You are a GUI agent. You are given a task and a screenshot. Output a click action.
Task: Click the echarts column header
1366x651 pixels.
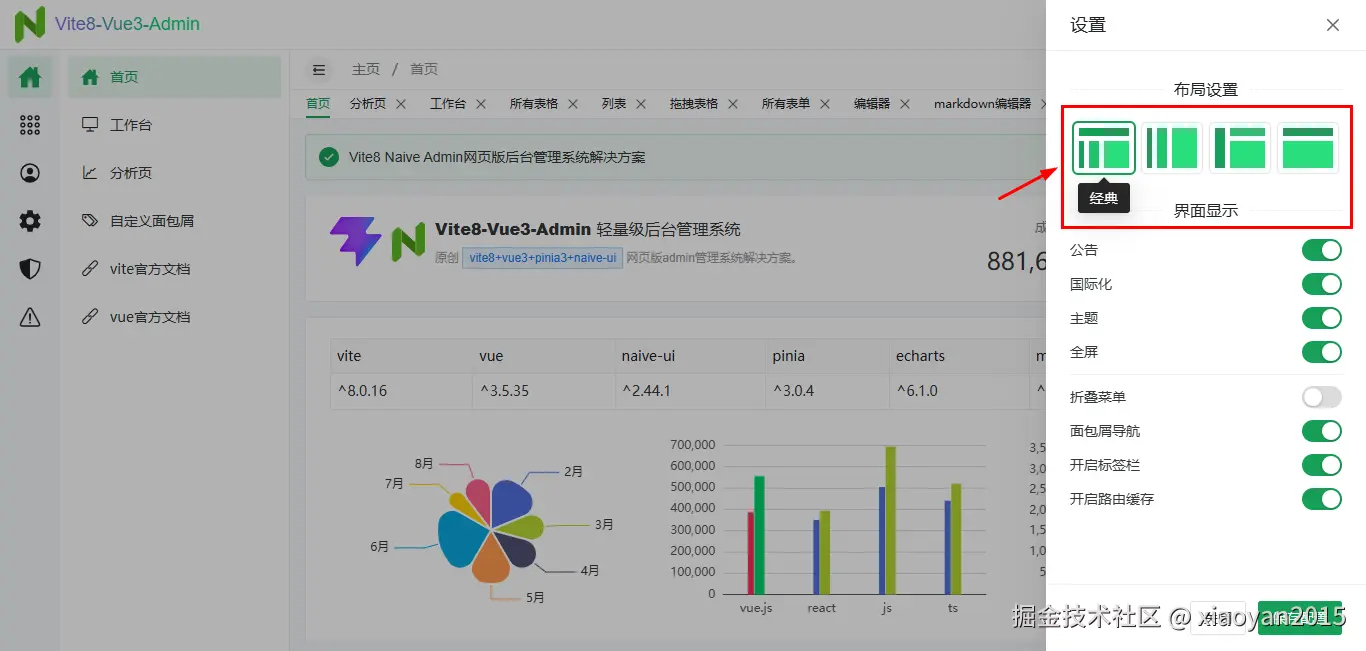(x=960, y=356)
